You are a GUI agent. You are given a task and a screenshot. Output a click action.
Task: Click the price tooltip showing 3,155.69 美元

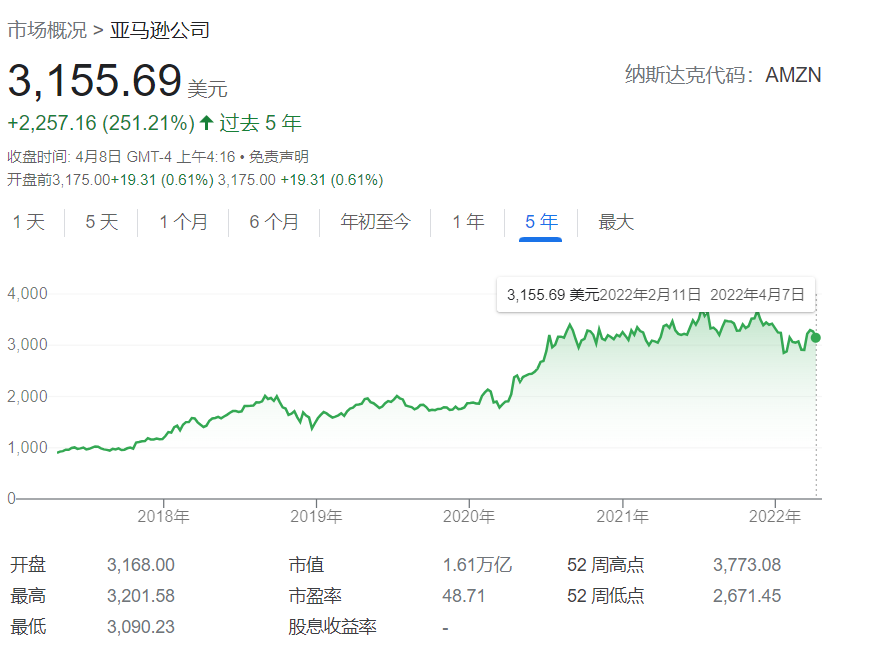pos(655,293)
